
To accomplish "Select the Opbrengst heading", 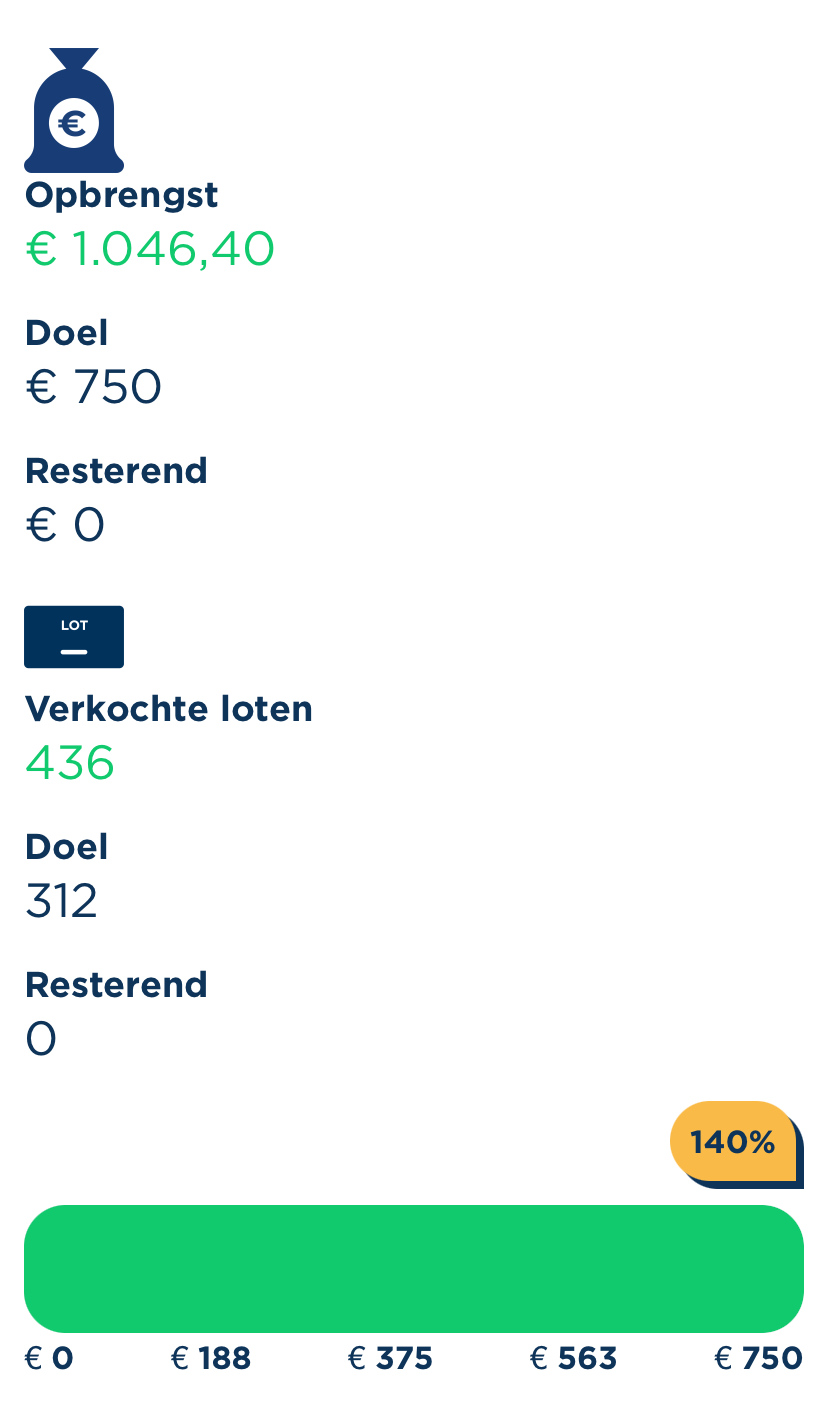I will 121,195.
